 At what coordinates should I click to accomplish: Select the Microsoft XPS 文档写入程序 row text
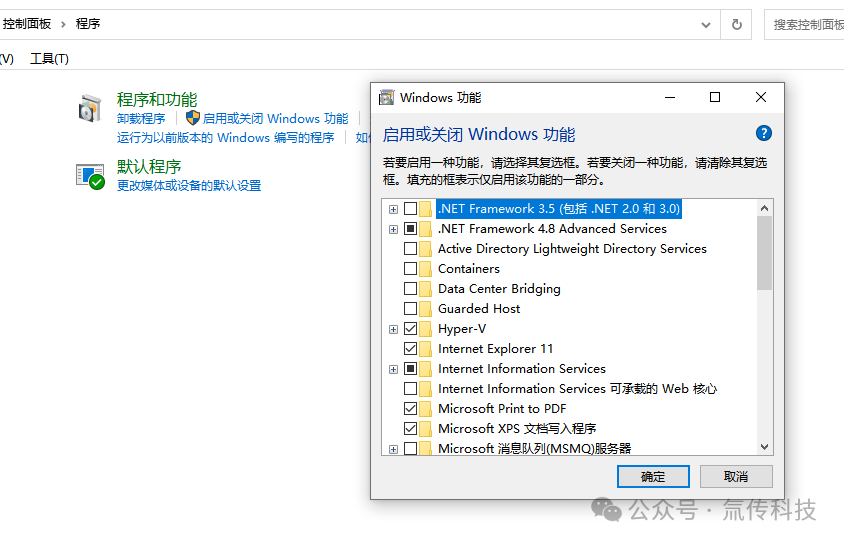517,429
